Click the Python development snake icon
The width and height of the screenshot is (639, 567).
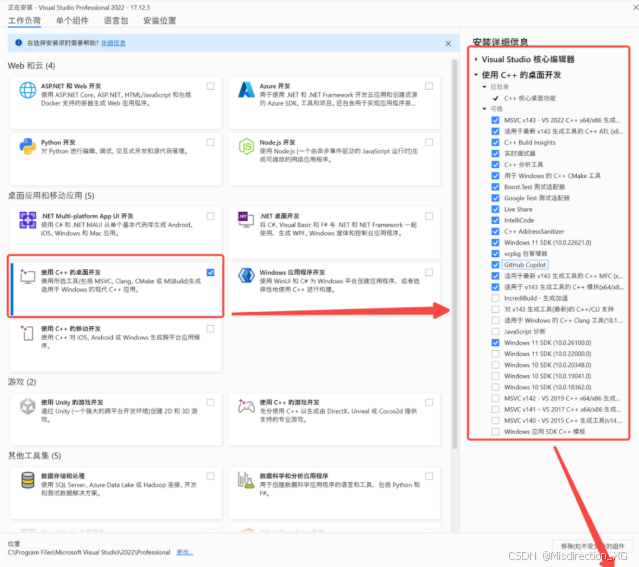(x=28, y=146)
